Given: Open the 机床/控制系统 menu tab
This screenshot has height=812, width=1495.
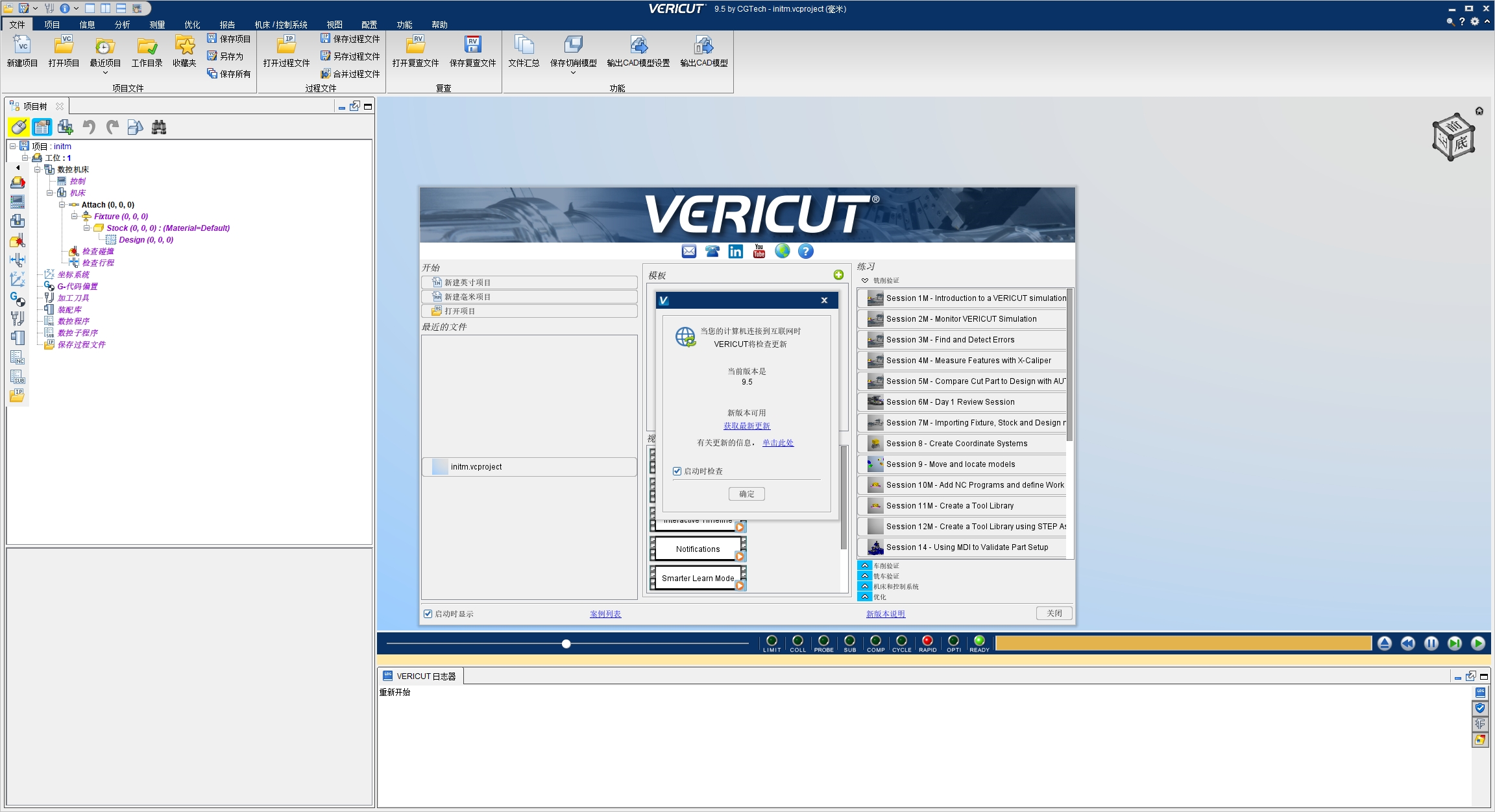Looking at the screenshot, I should pyautogui.click(x=281, y=25).
